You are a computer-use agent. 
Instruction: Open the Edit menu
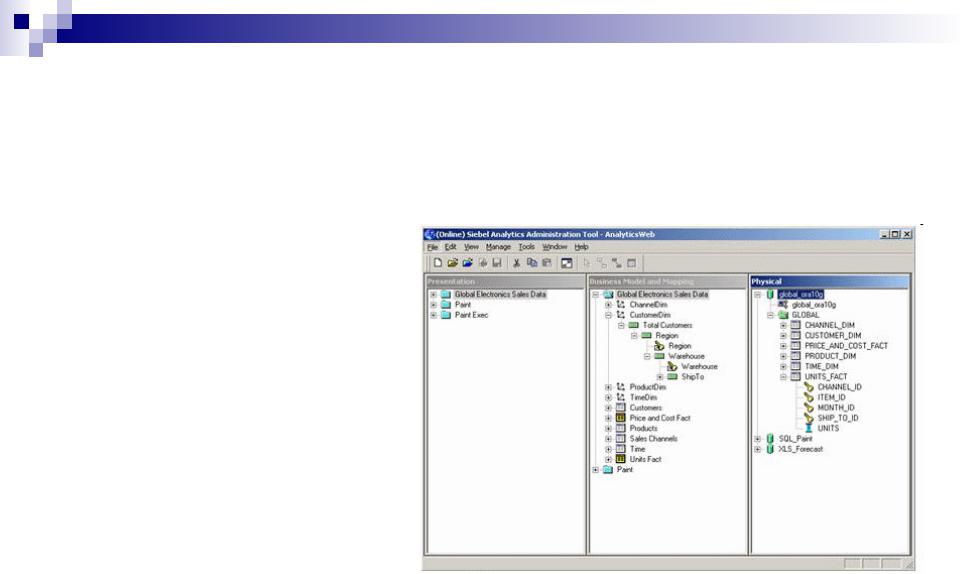tap(451, 247)
